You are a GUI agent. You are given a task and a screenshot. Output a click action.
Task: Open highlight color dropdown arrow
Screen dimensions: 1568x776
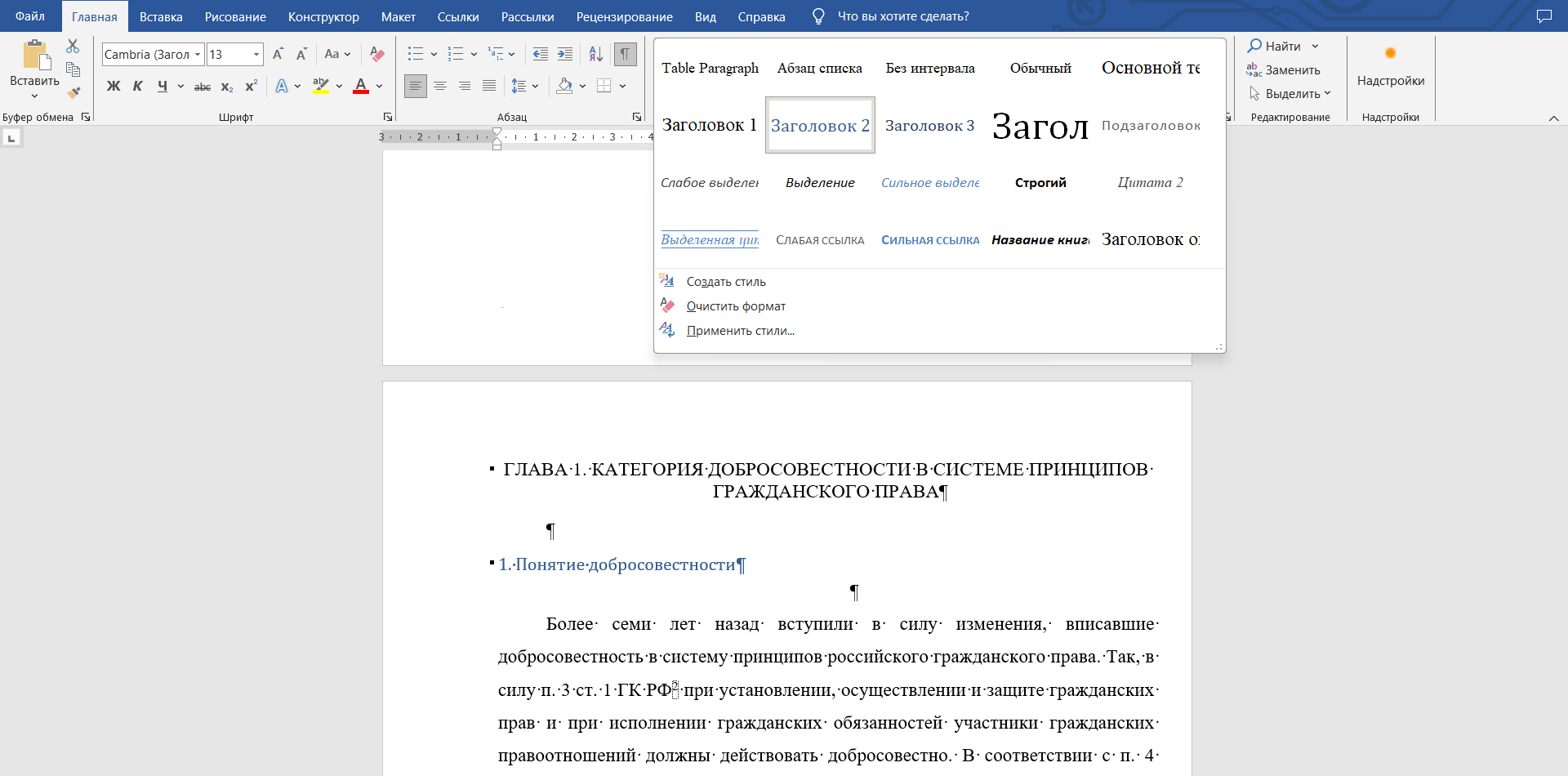(x=339, y=87)
